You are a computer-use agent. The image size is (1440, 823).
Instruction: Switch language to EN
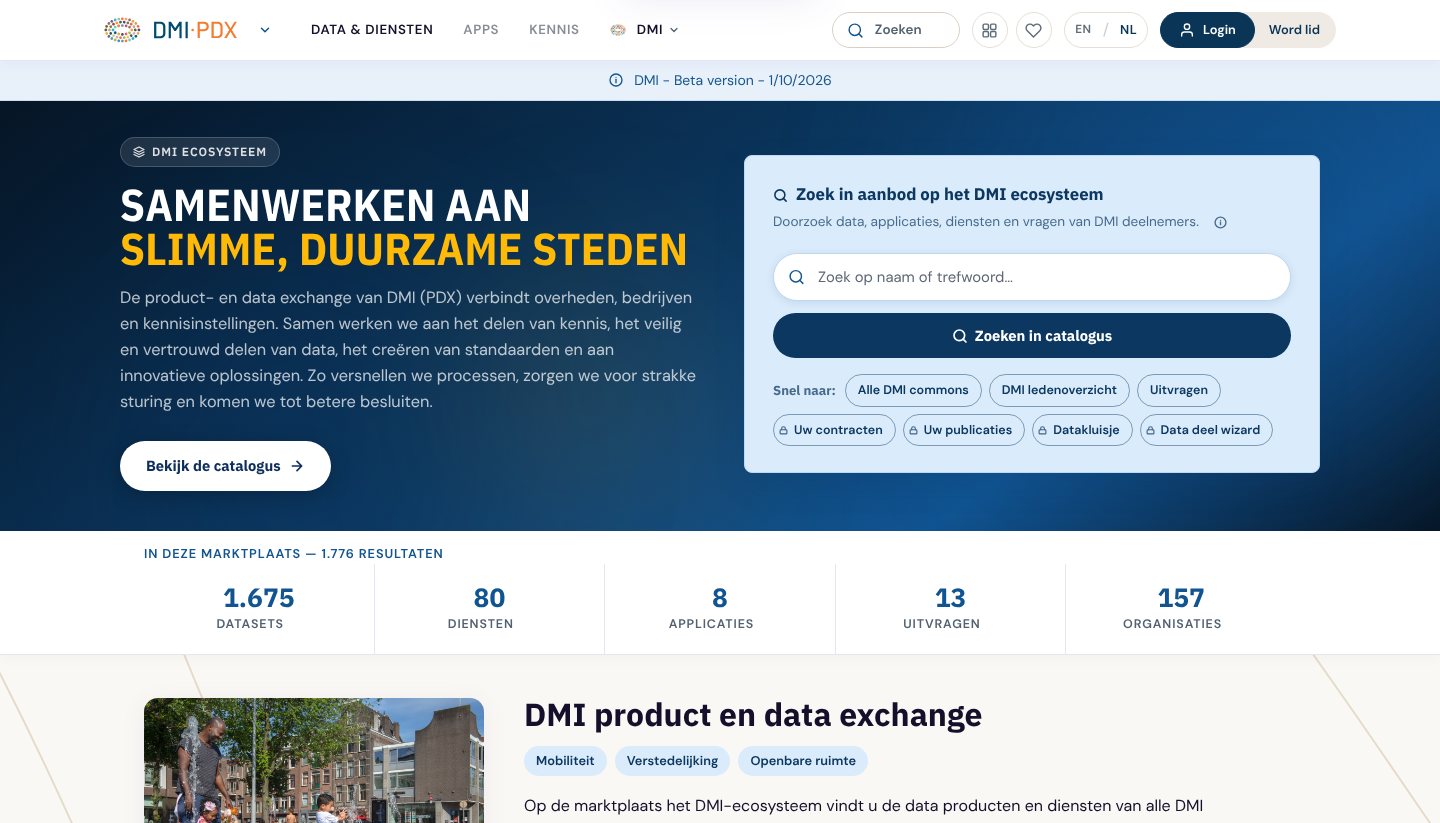click(x=1083, y=30)
